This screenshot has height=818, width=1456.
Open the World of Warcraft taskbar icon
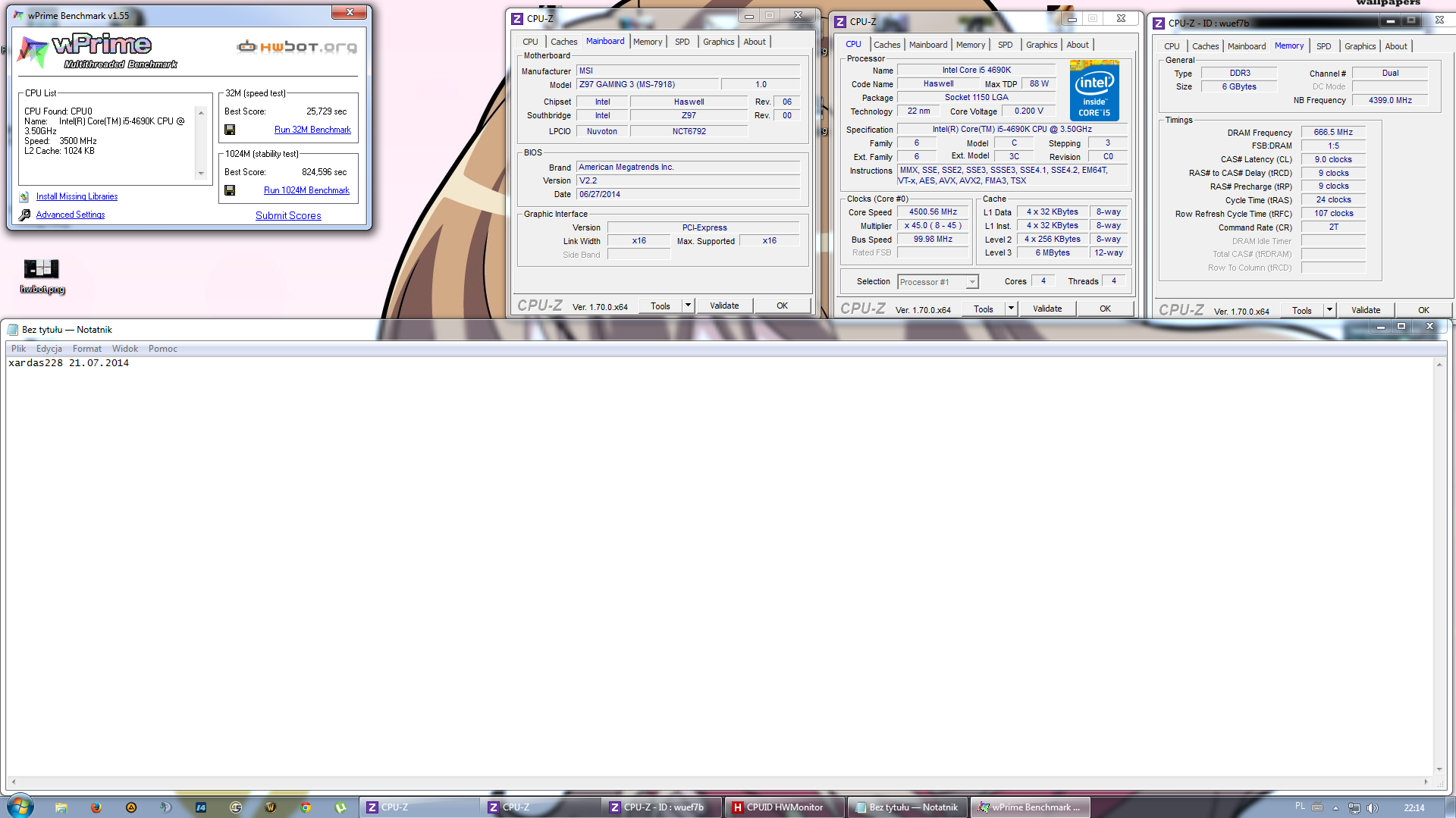(x=271, y=807)
